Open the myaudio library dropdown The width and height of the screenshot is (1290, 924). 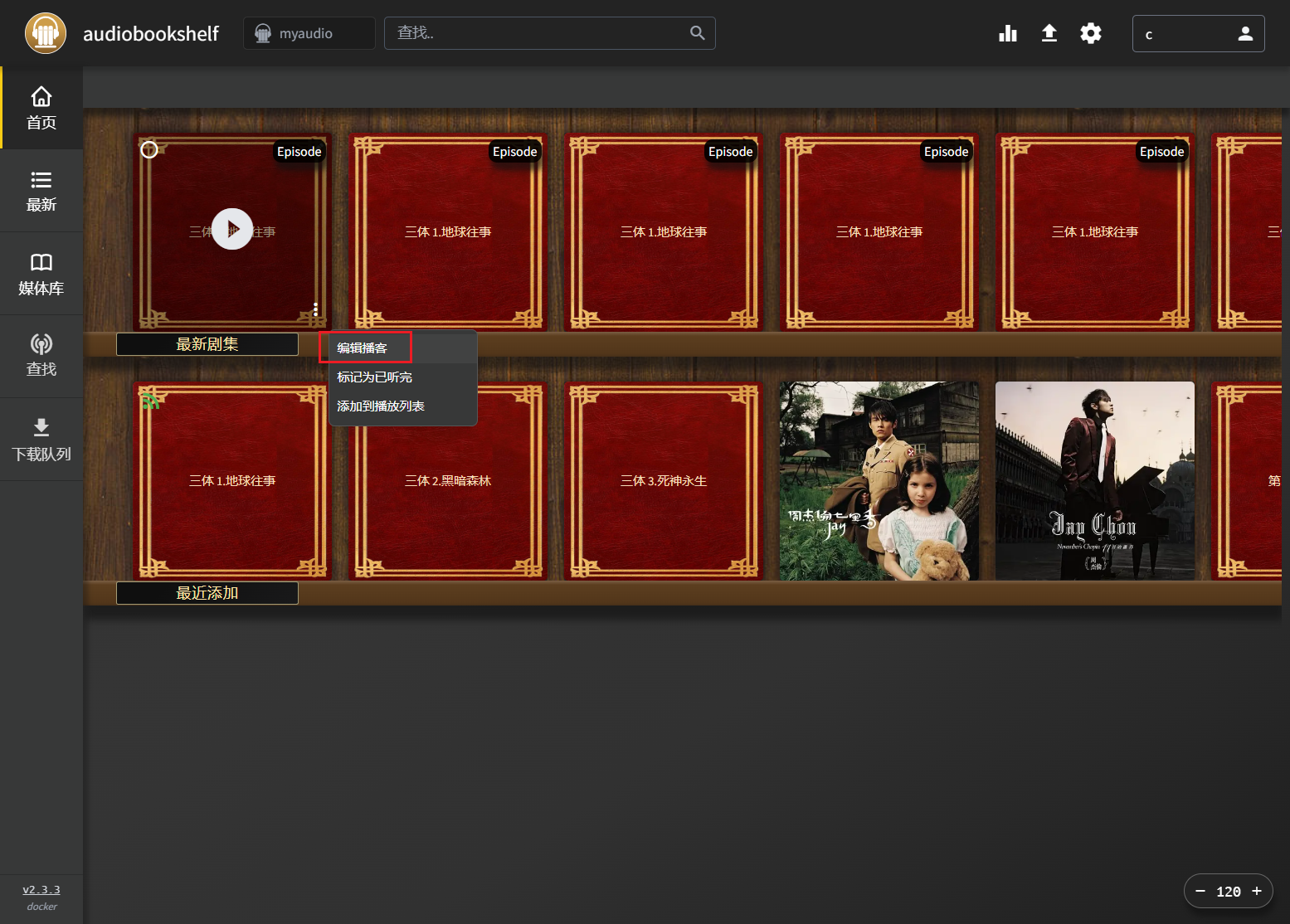309,33
